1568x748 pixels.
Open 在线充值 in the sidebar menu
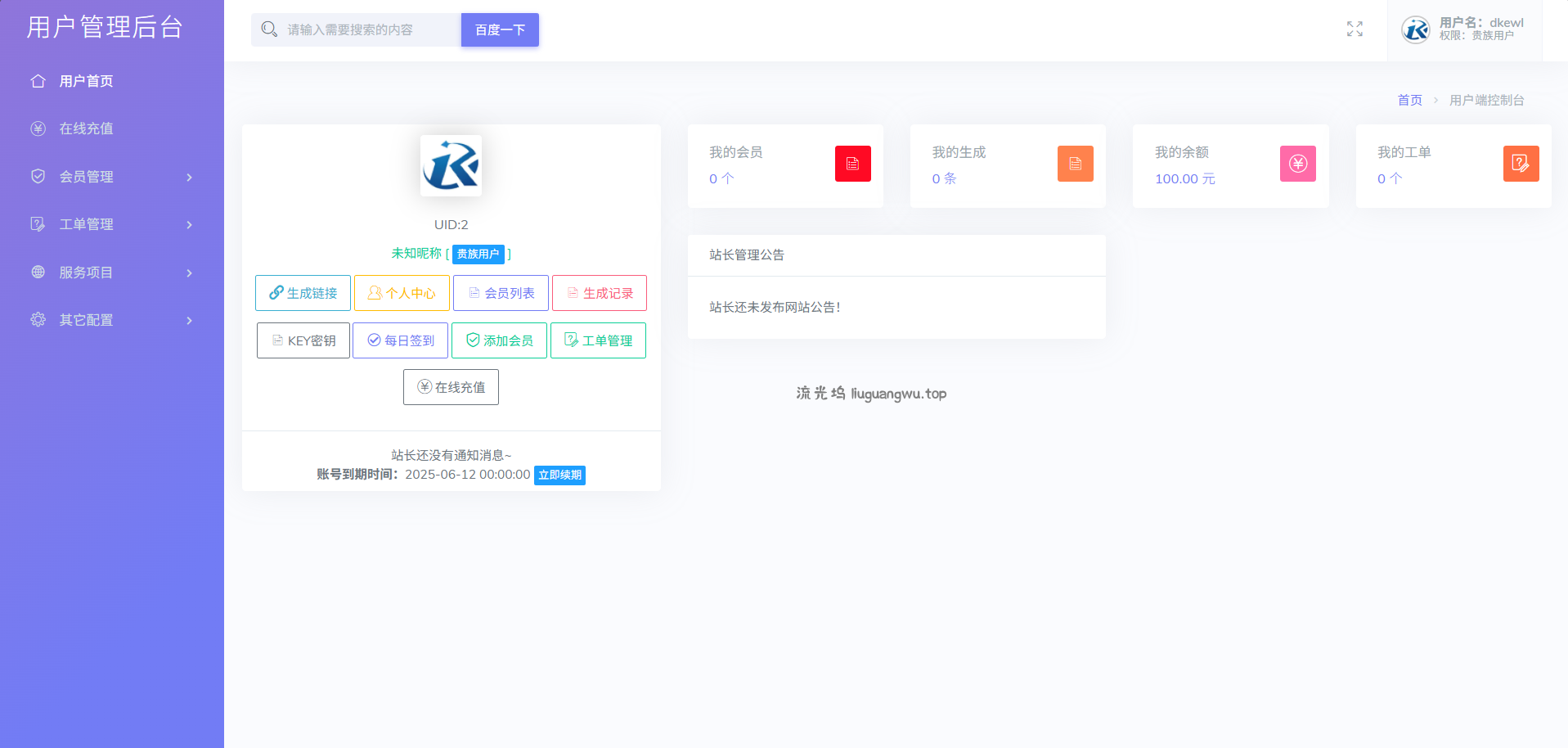pos(86,128)
